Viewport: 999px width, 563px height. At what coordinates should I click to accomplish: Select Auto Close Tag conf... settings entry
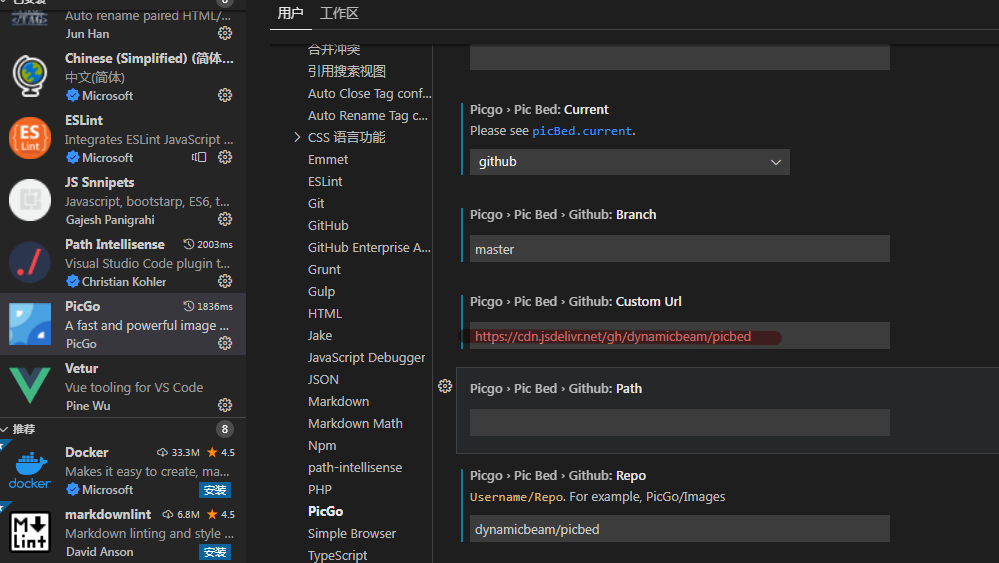[370, 94]
